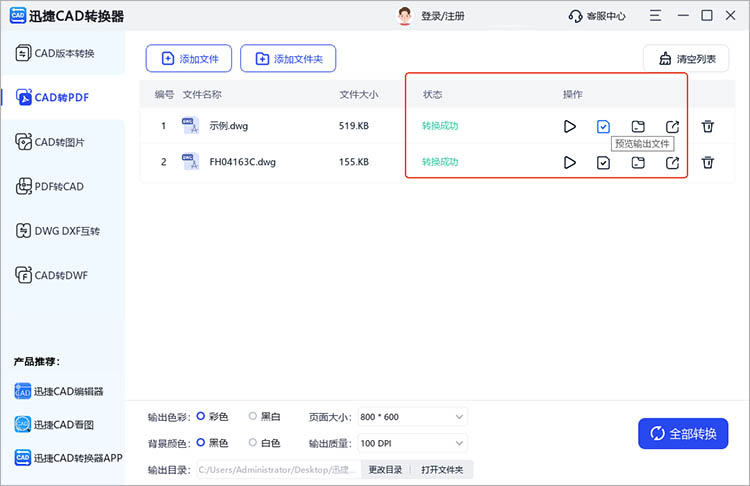Minimize the converter window
The height and width of the screenshot is (486, 750).
(683, 16)
